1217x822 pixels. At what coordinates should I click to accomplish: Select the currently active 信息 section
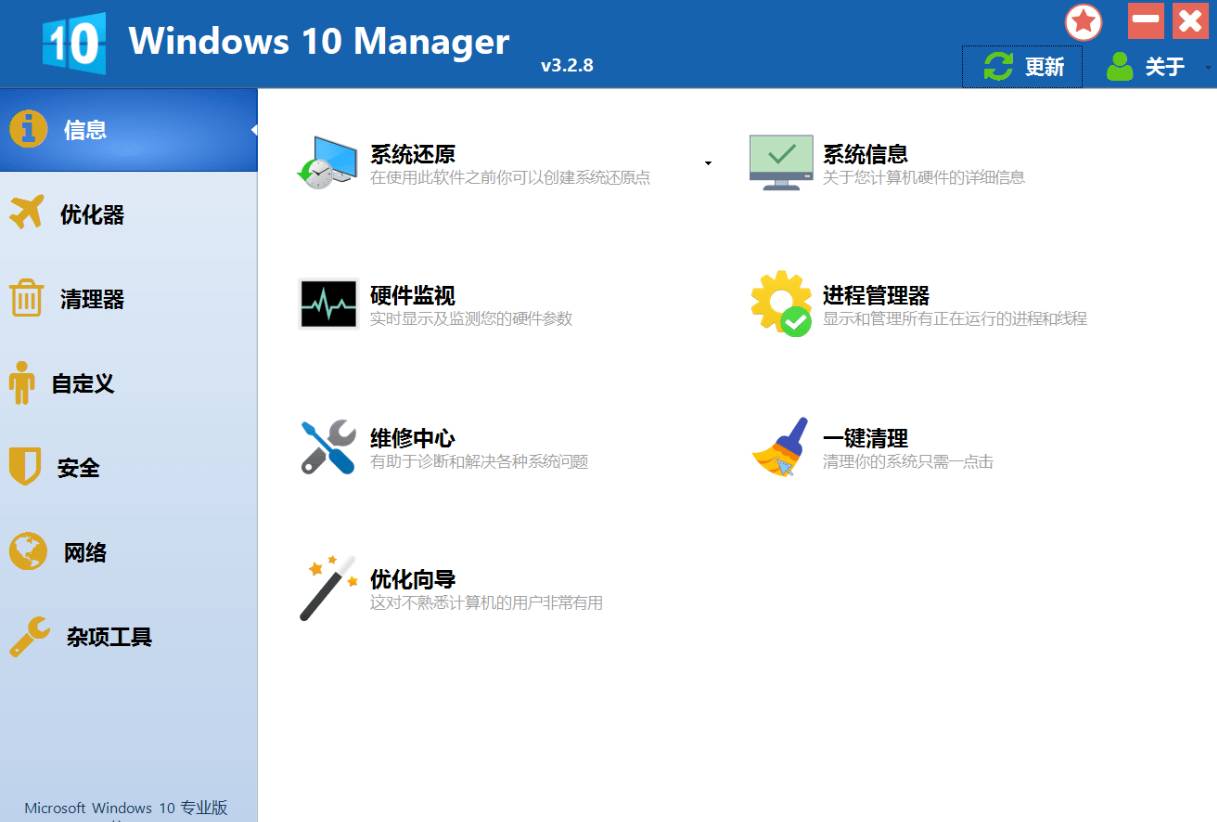83,129
